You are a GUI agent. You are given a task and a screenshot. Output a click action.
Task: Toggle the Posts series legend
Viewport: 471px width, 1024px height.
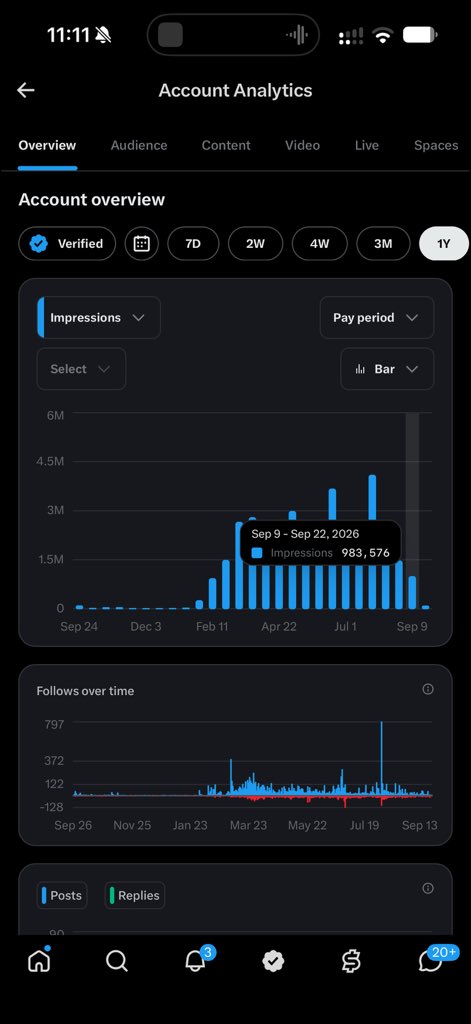(x=62, y=895)
